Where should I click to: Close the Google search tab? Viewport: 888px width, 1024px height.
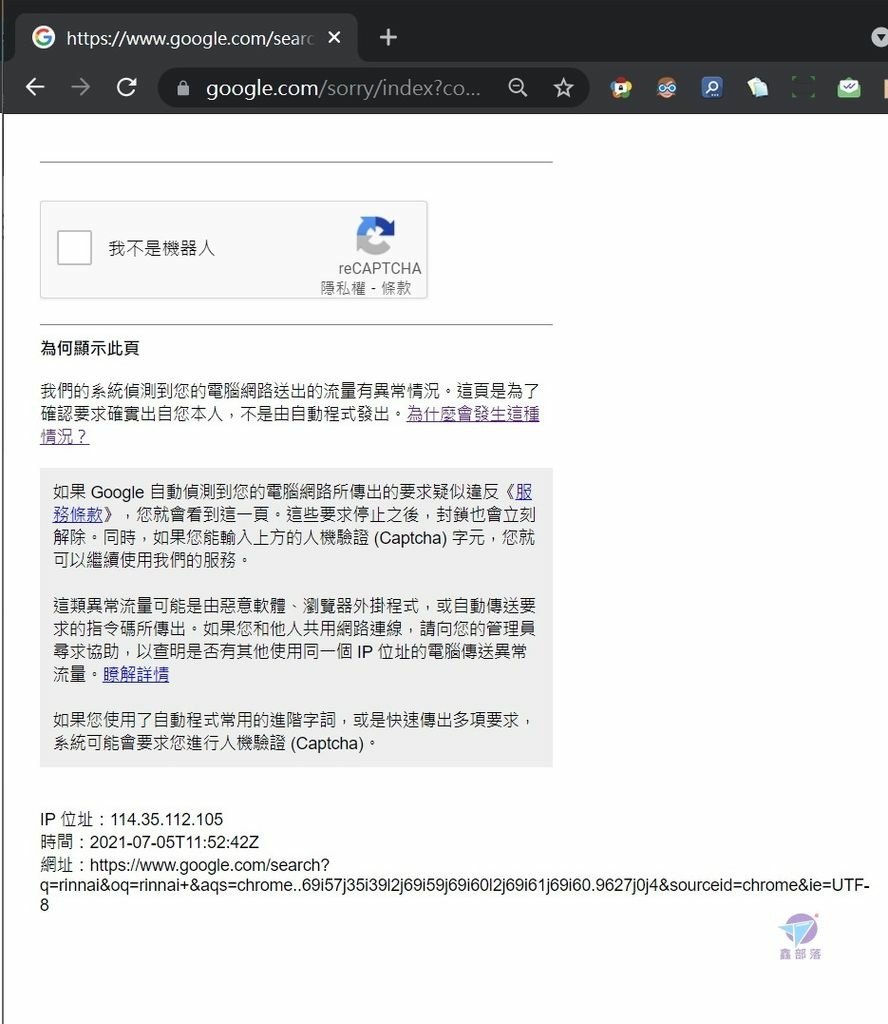334,37
